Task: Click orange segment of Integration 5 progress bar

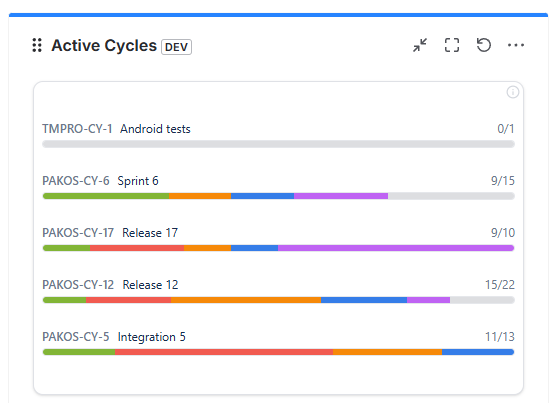Action: click(x=388, y=352)
